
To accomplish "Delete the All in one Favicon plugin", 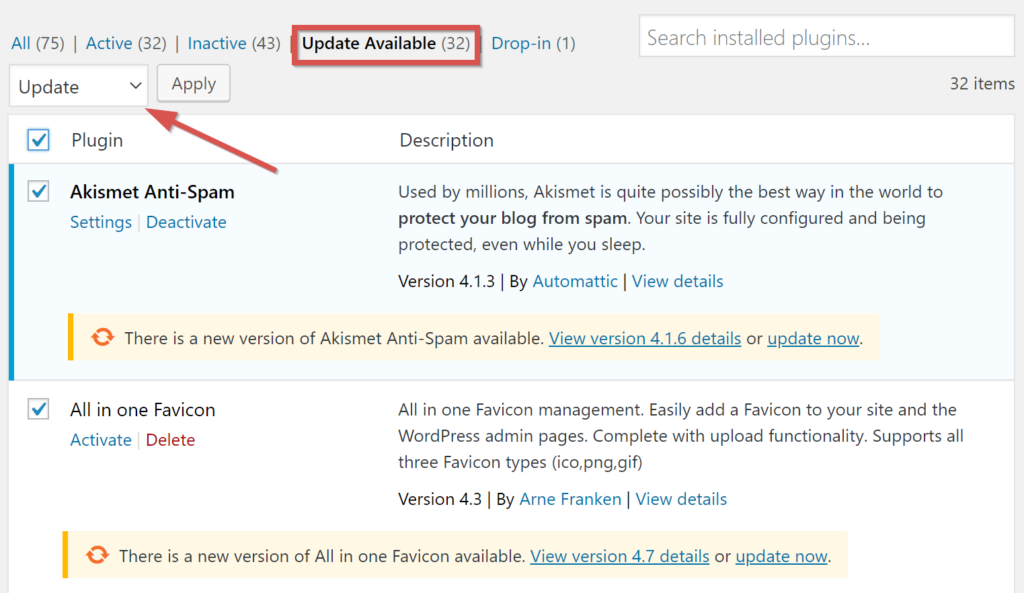I will 170,440.
